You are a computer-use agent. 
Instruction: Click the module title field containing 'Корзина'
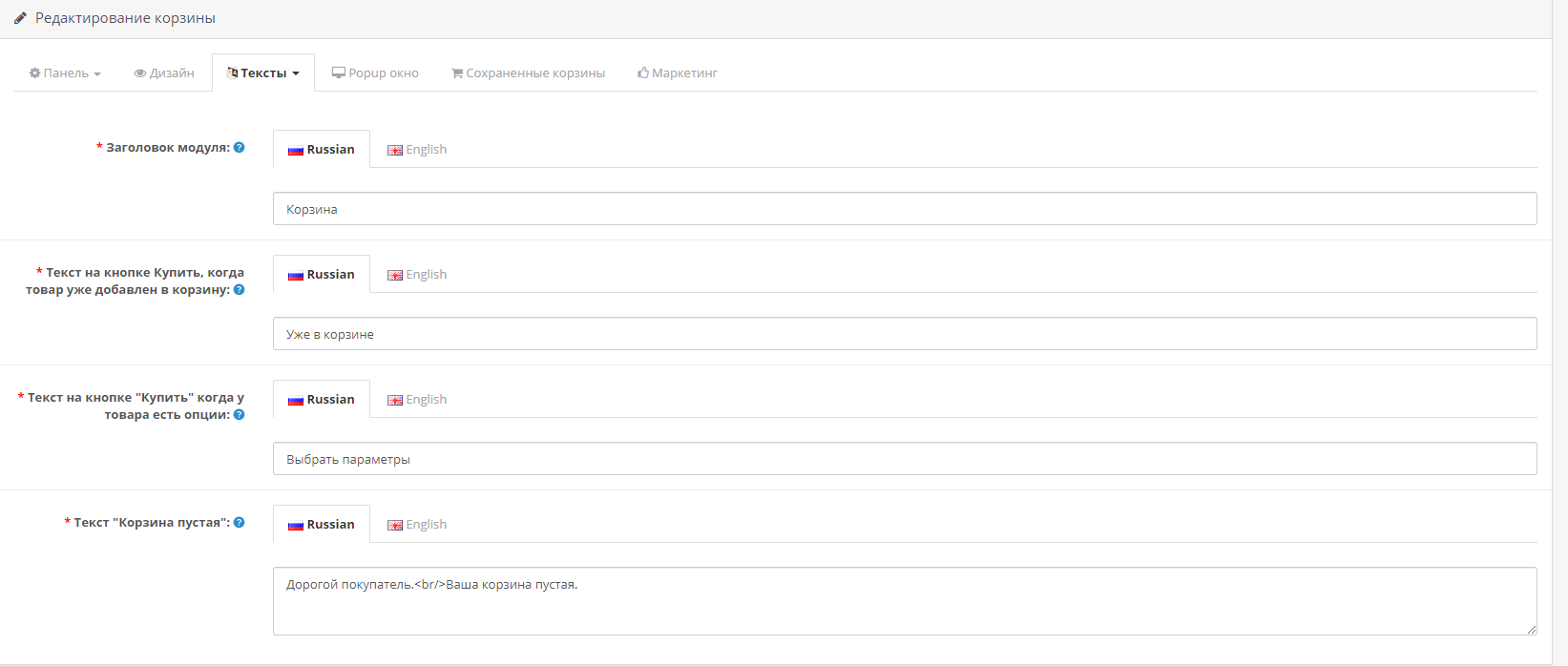tap(904, 209)
